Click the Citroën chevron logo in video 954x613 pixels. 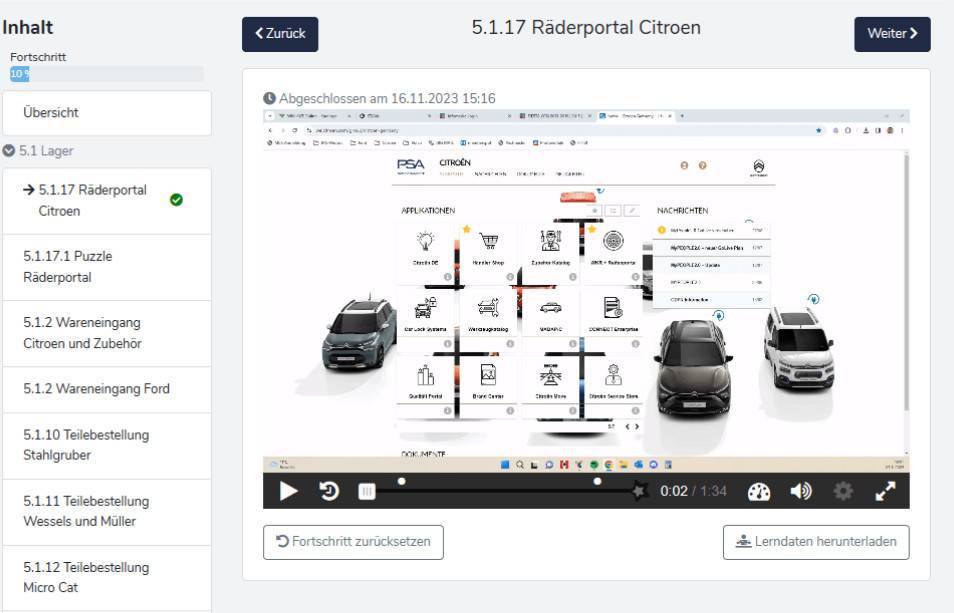(x=759, y=167)
